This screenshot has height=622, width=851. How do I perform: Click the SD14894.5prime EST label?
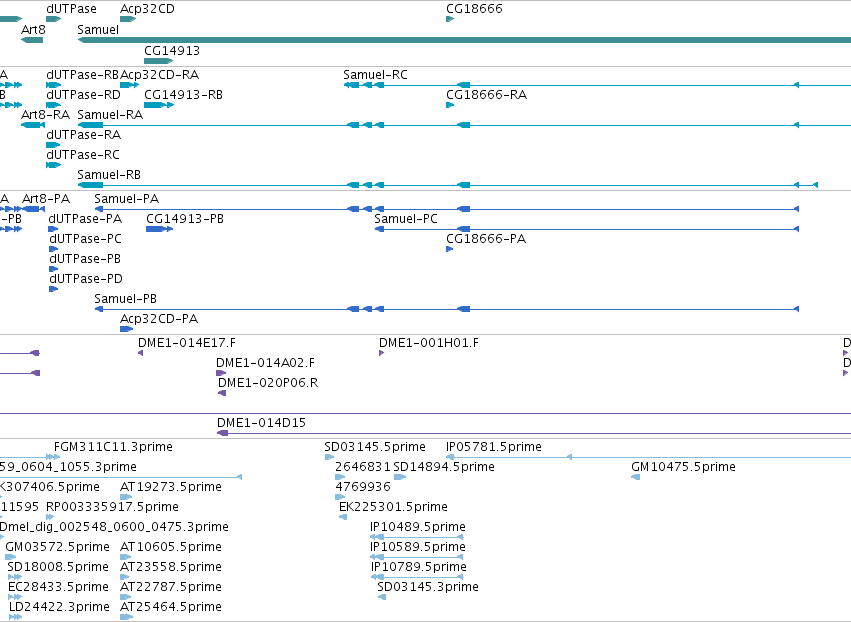[x=444, y=467]
